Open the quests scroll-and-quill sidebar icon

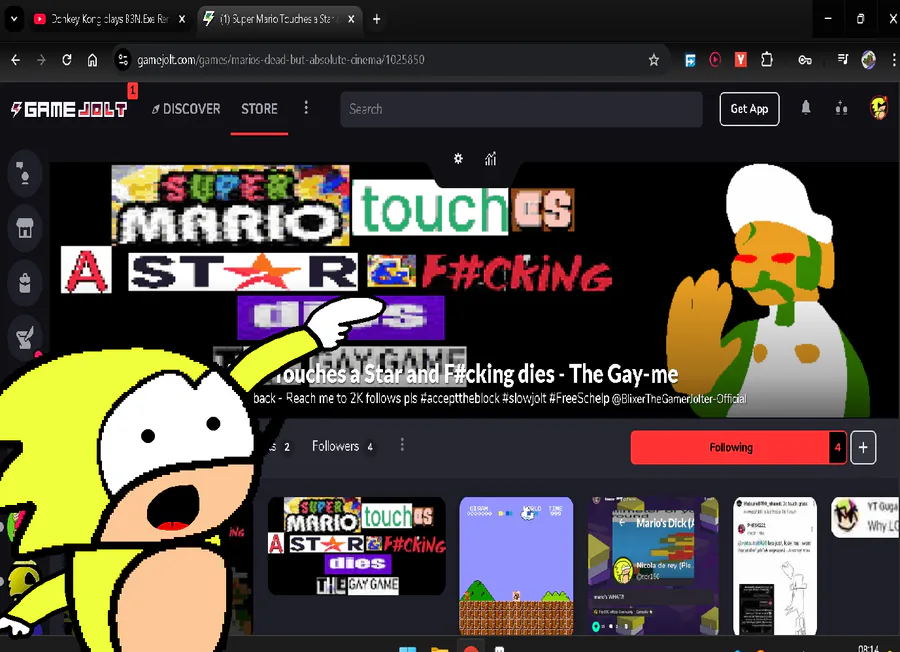pos(25,337)
